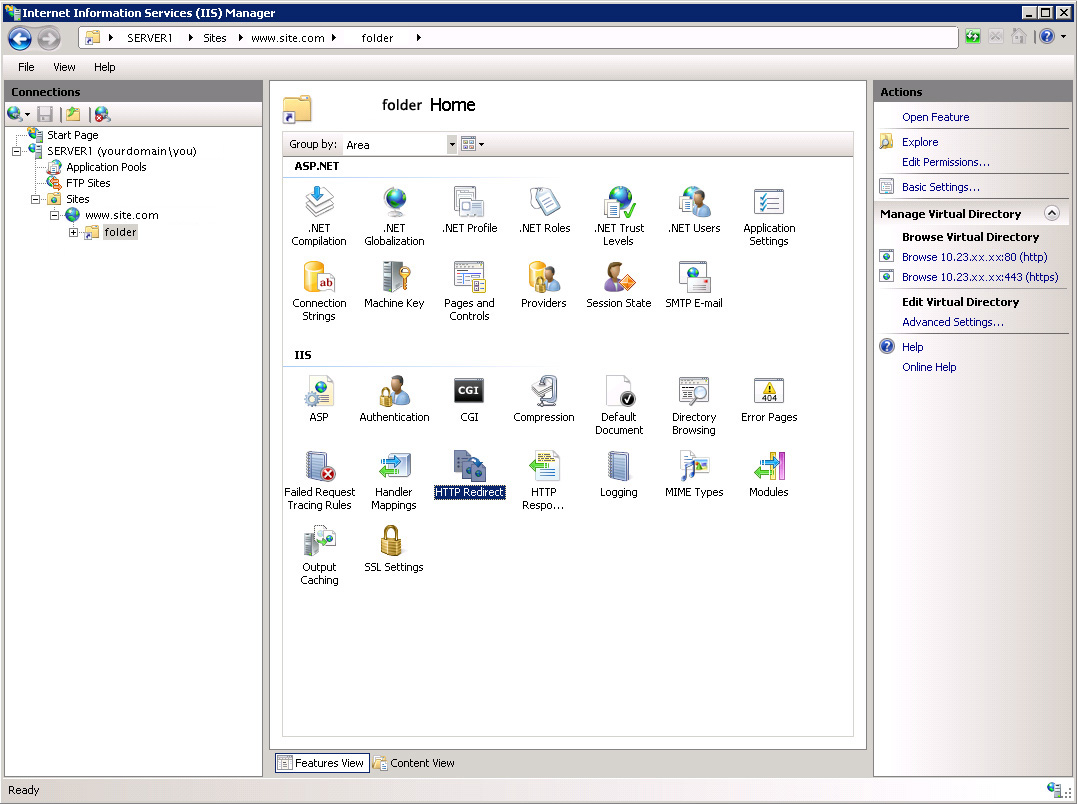Open Basic Settings link
The height and width of the screenshot is (804, 1077).
coord(940,187)
